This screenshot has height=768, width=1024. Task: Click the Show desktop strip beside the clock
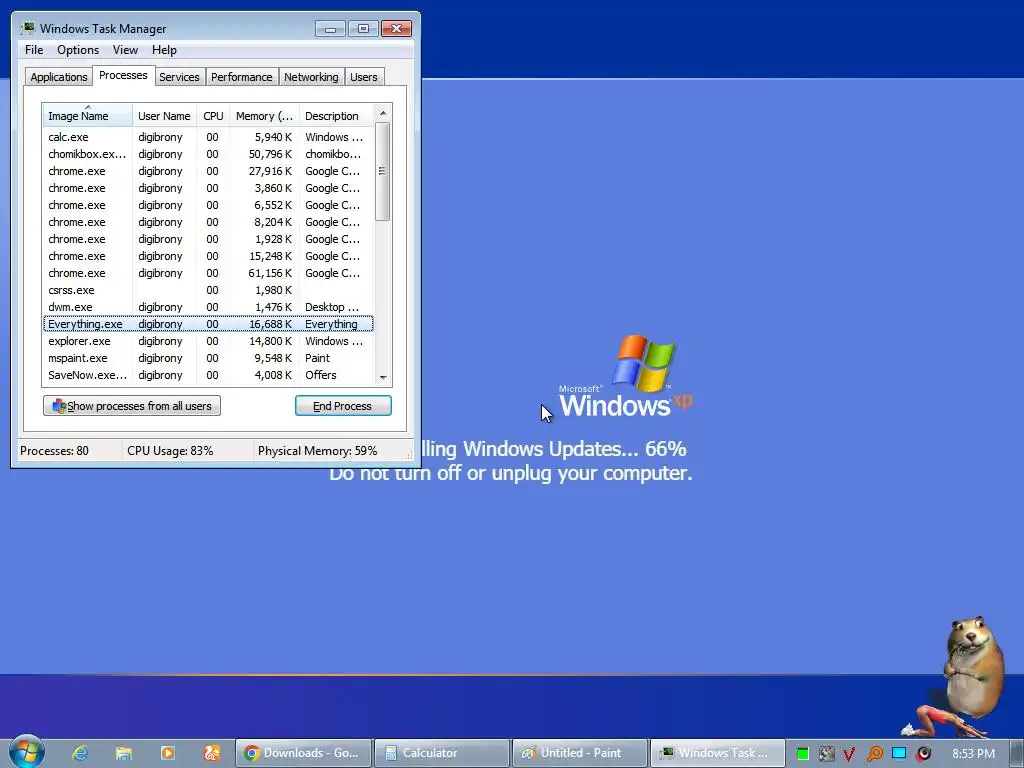point(1017,753)
